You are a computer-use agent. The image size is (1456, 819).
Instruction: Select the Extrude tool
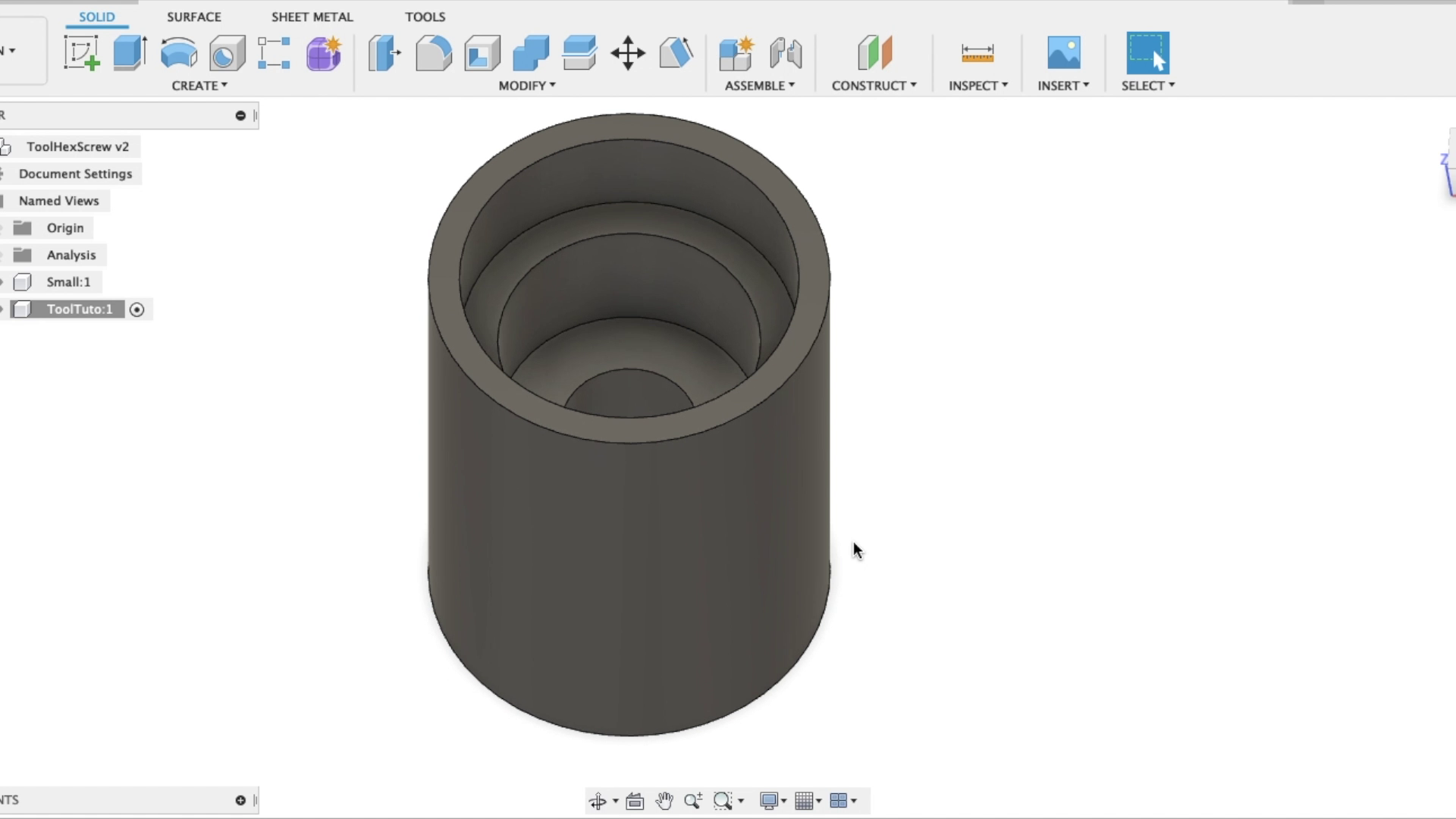tap(129, 53)
